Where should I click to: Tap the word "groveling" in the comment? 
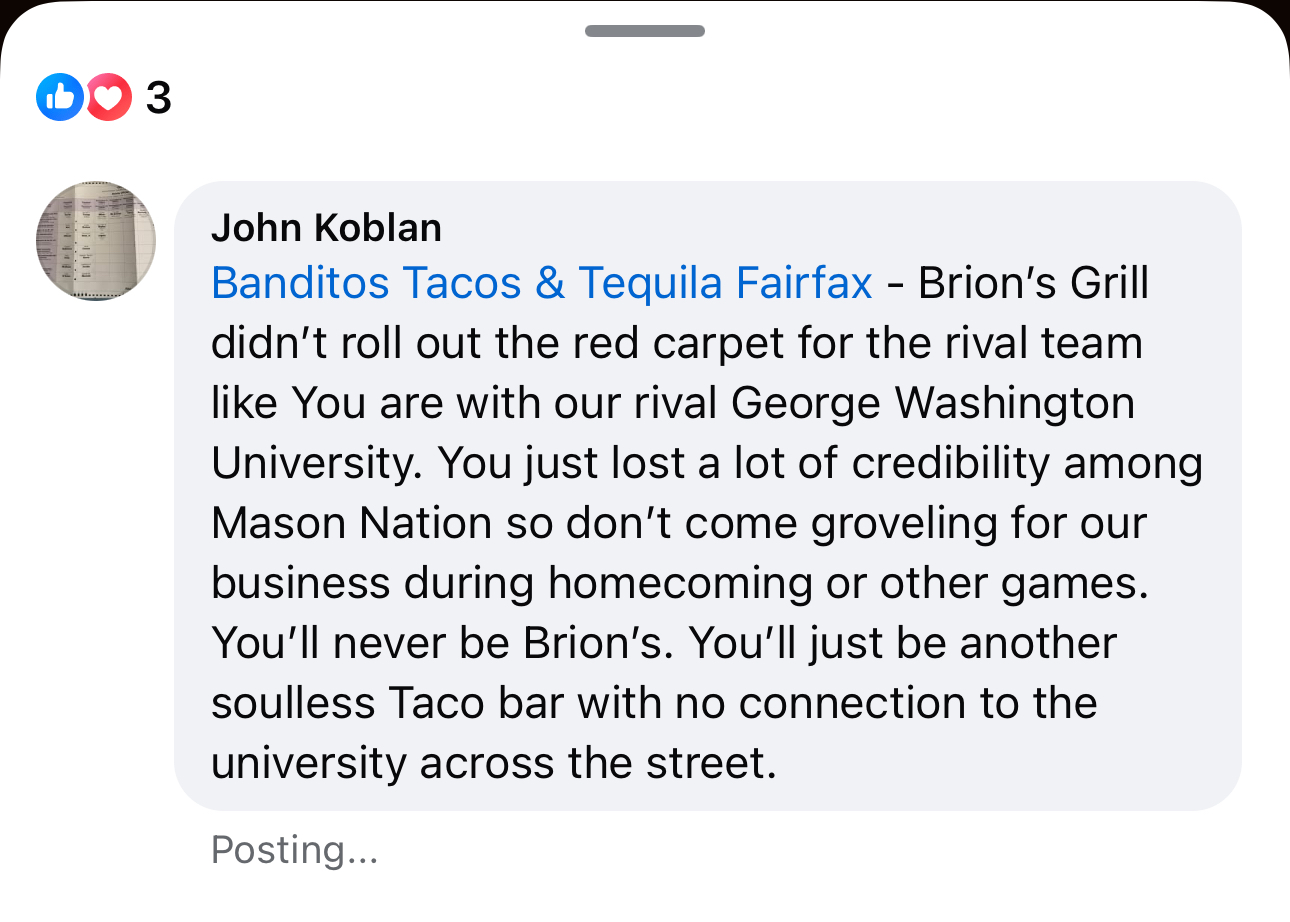coord(906,523)
